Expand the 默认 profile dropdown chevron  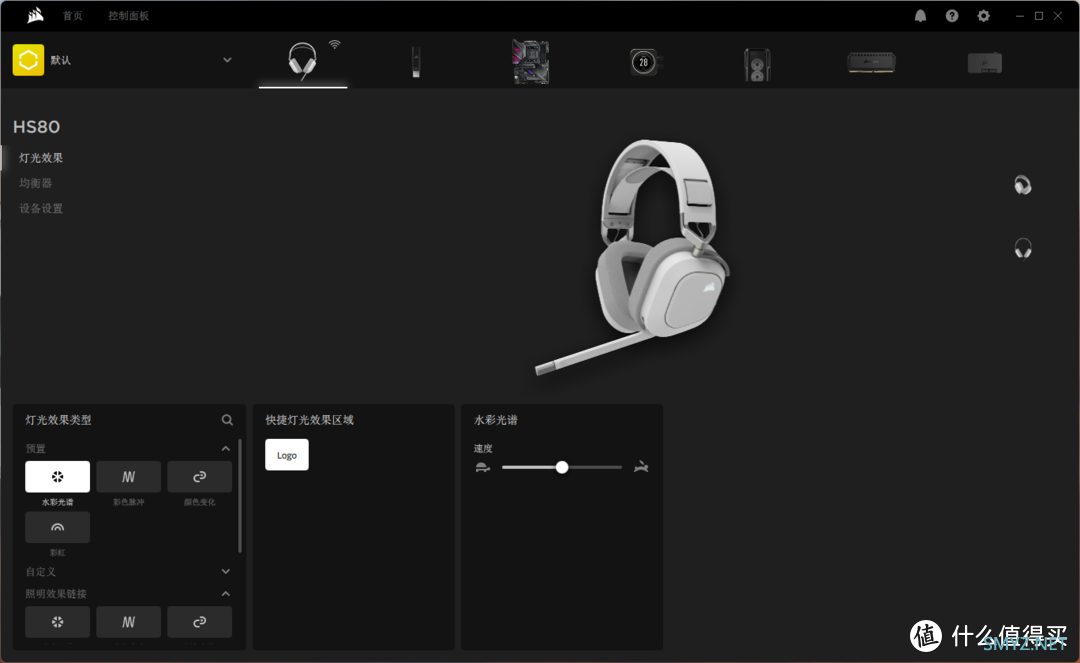pos(227,60)
